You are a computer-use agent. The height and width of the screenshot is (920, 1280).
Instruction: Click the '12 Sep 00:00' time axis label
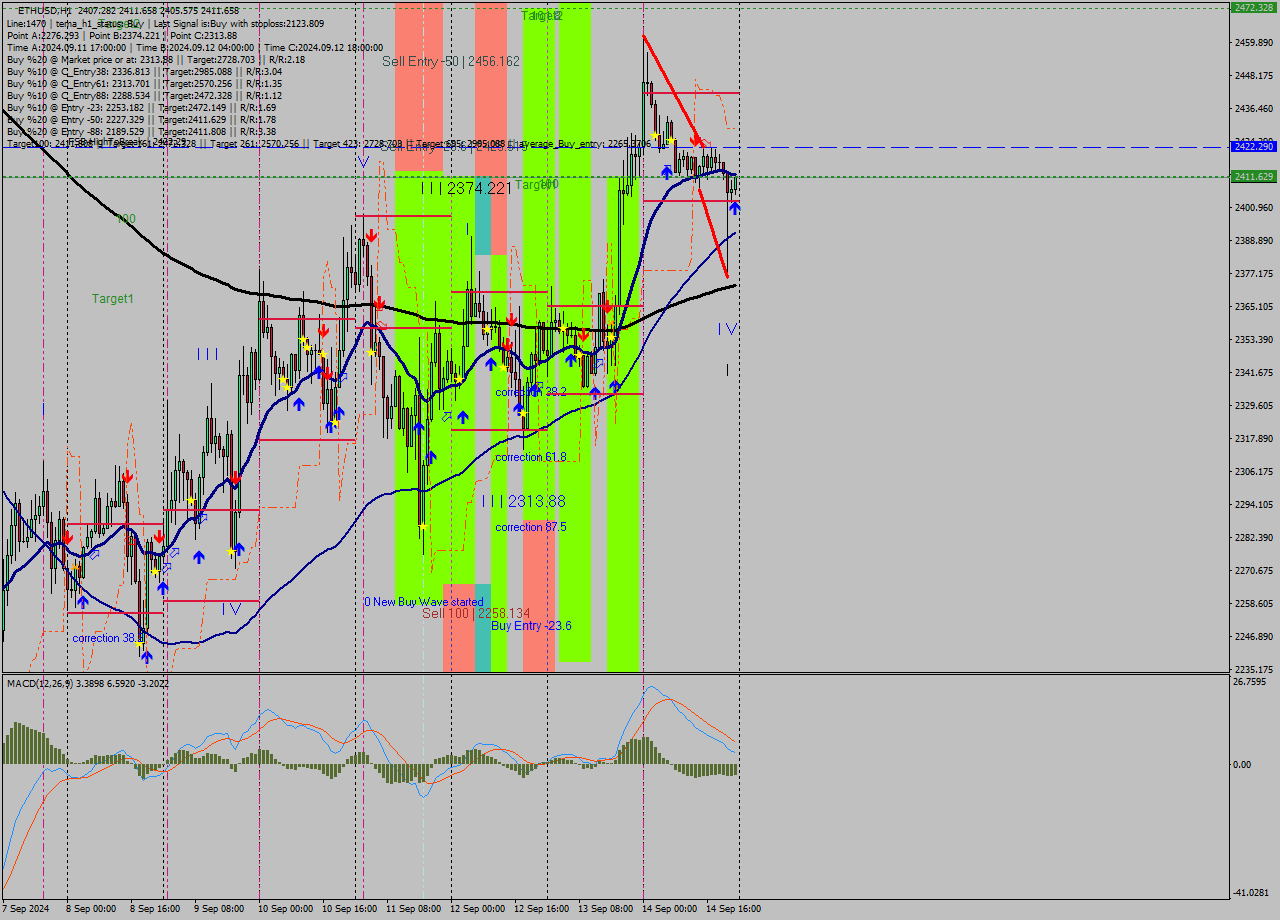(478, 909)
